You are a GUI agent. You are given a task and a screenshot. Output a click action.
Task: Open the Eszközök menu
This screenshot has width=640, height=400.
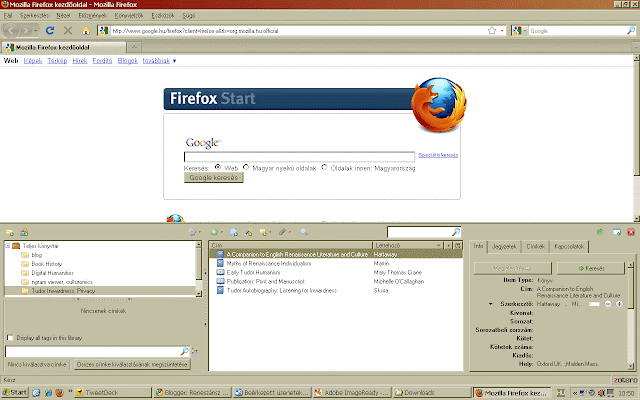click(x=162, y=16)
